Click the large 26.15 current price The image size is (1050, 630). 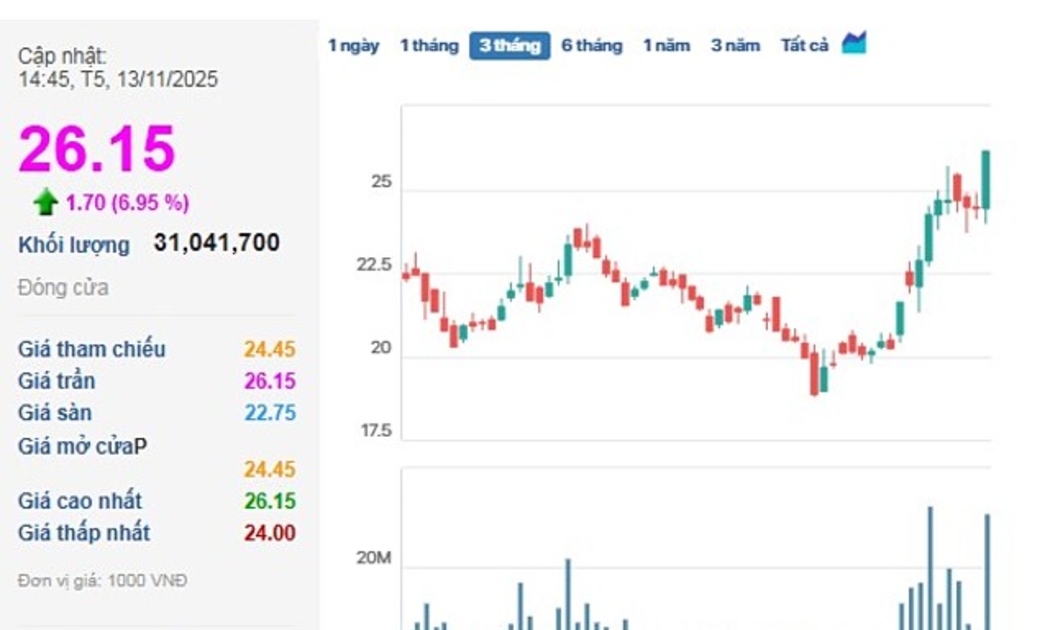click(97, 149)
